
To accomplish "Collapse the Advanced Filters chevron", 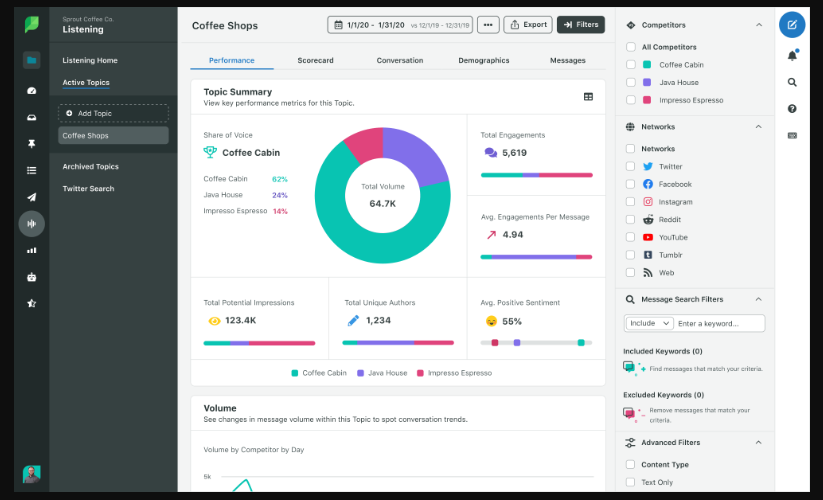I will (x=759, y=442).
